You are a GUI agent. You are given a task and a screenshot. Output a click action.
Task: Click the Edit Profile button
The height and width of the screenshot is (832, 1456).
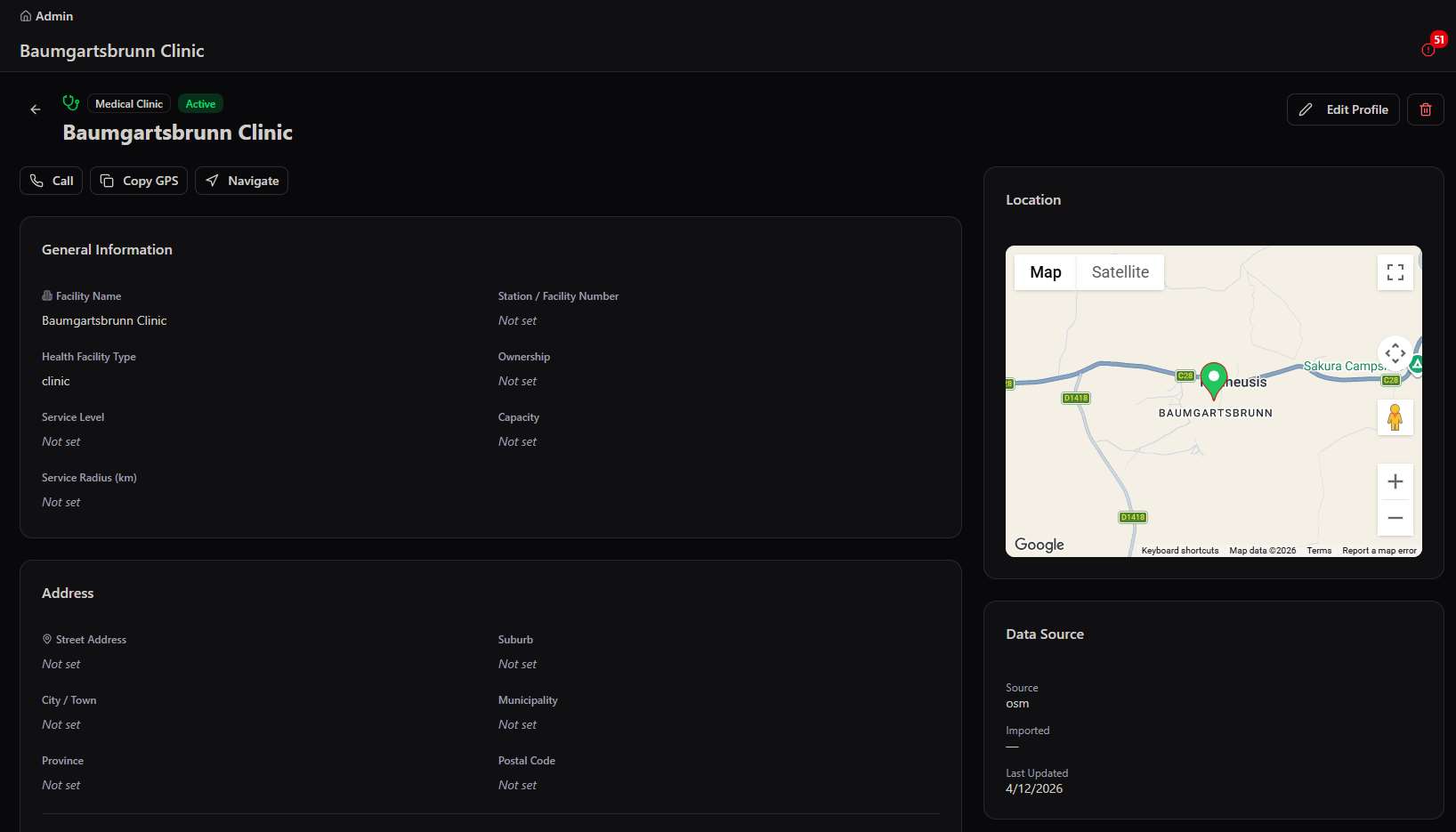(x=1343, y=109)
